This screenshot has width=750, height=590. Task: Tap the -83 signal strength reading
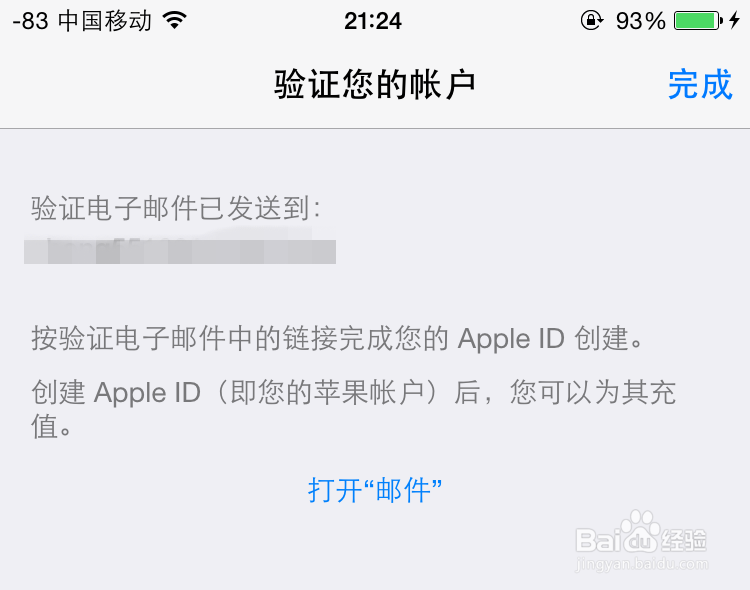(x=30, y=21)
